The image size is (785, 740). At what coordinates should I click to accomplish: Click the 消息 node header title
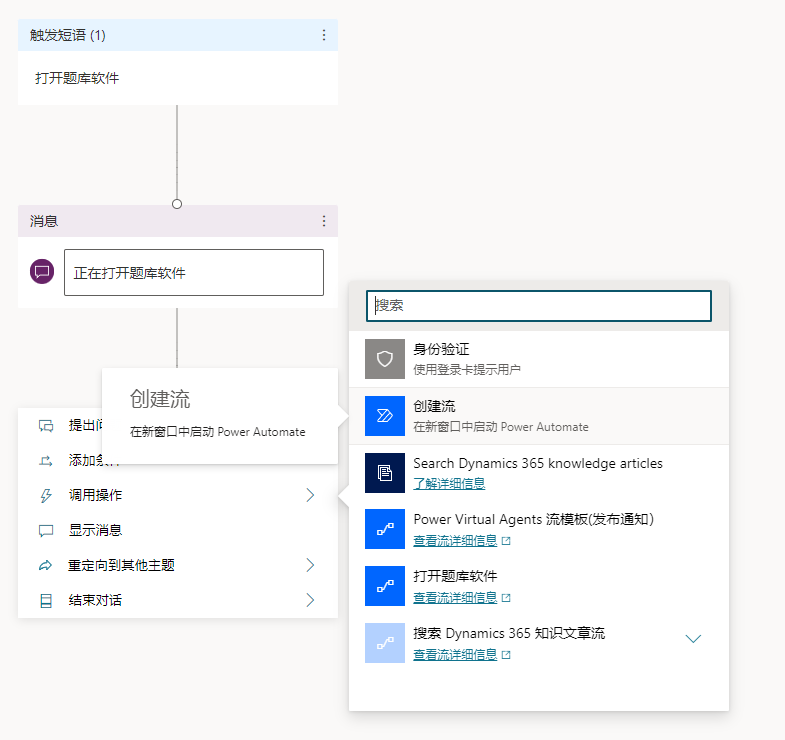pos(44,221)
